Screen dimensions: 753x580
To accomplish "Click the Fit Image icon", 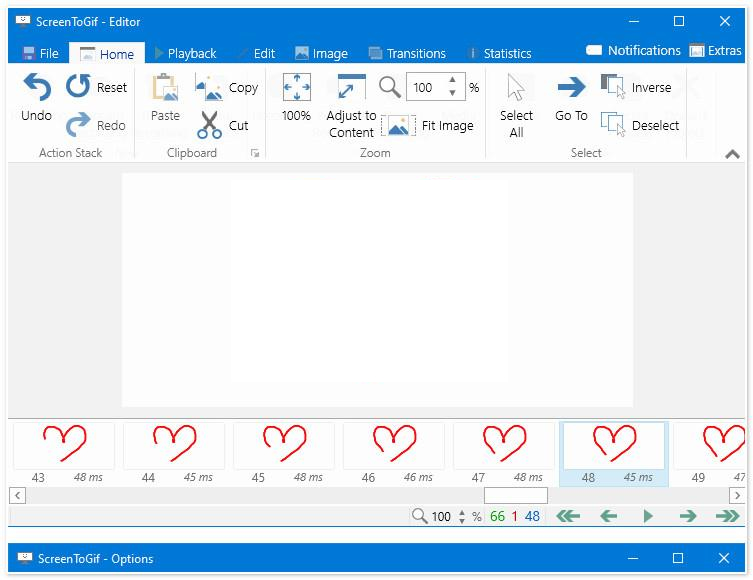I will click(x=398, y=126).
